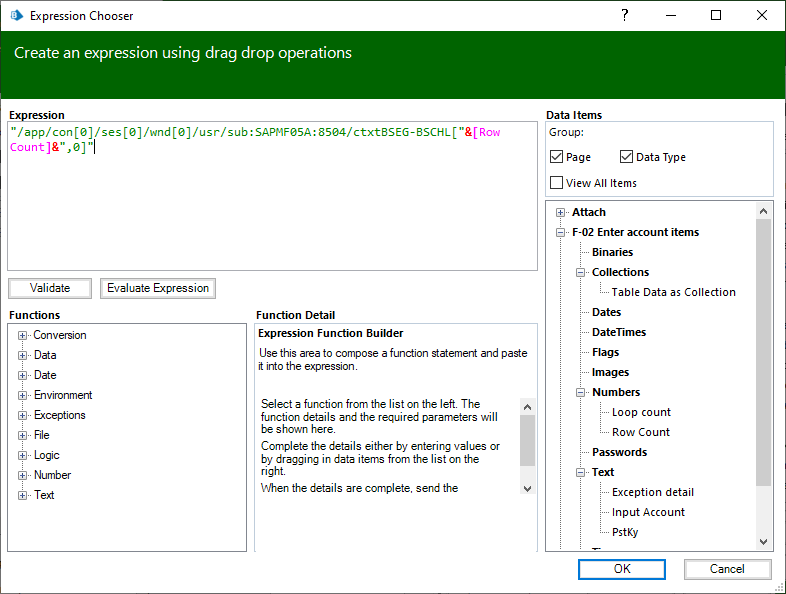
Task: Collapse the Numbers data items node
Action: 581,392
